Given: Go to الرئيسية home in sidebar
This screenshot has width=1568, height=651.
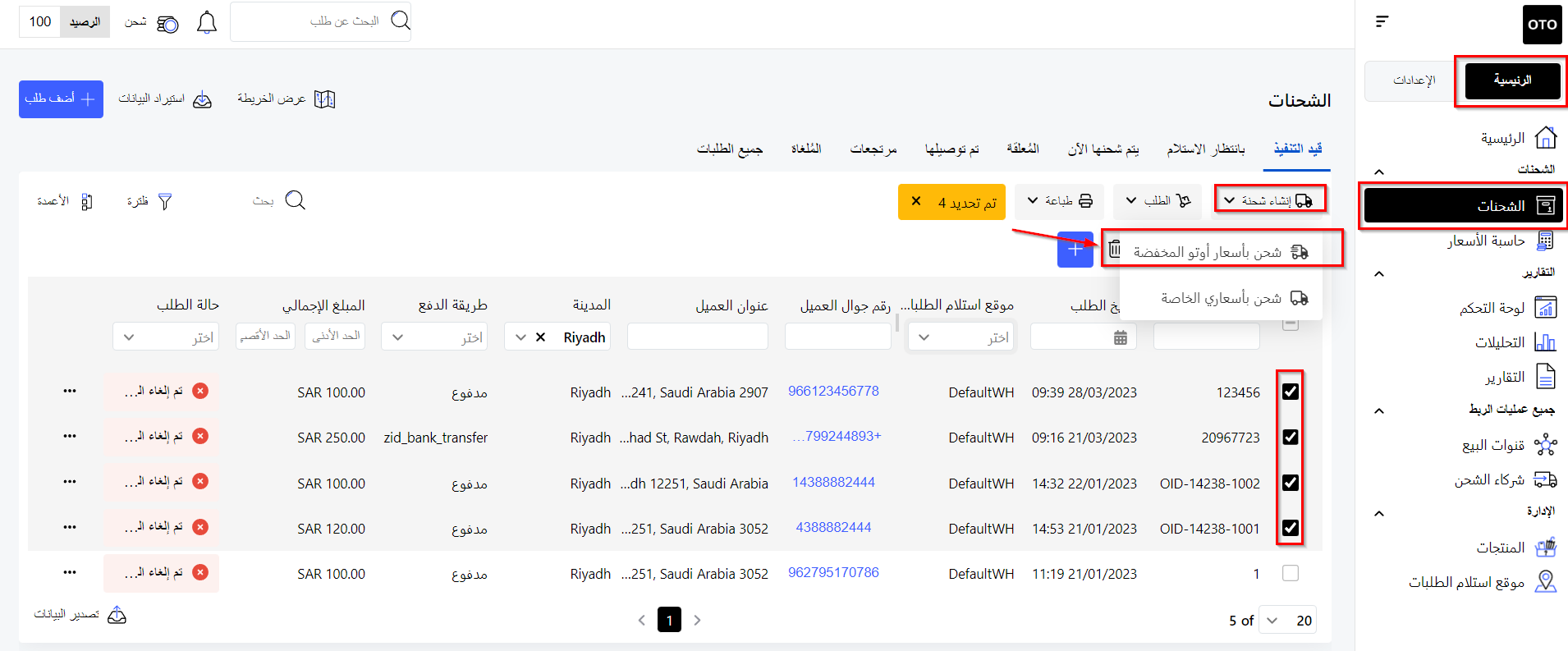Looking at the screenshot, I should tap(1519, 138).
